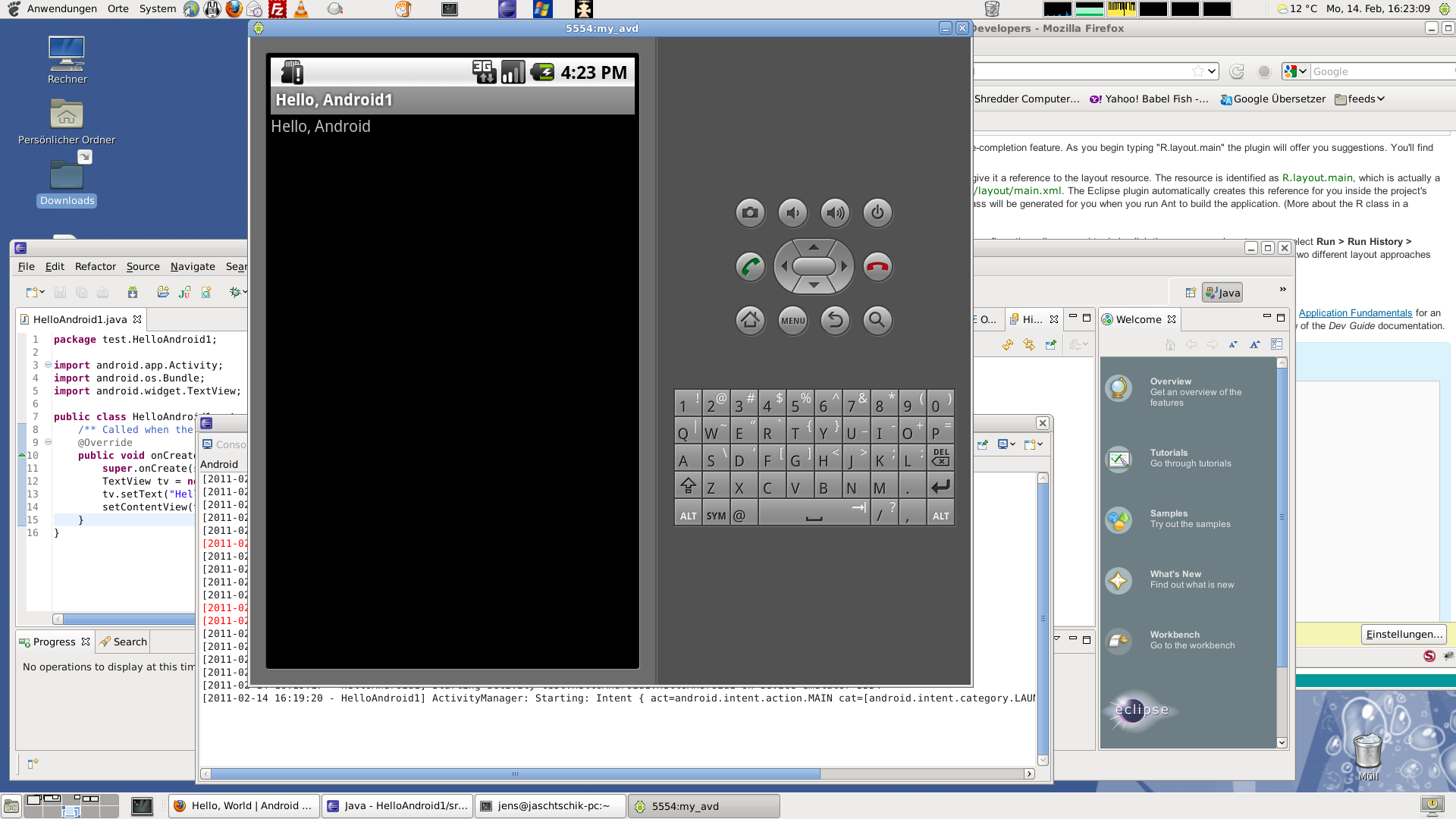Open the Eclipse New wizard dropdown arrow
Viewport: 1456px width, 819px height.
click(42, 293)
